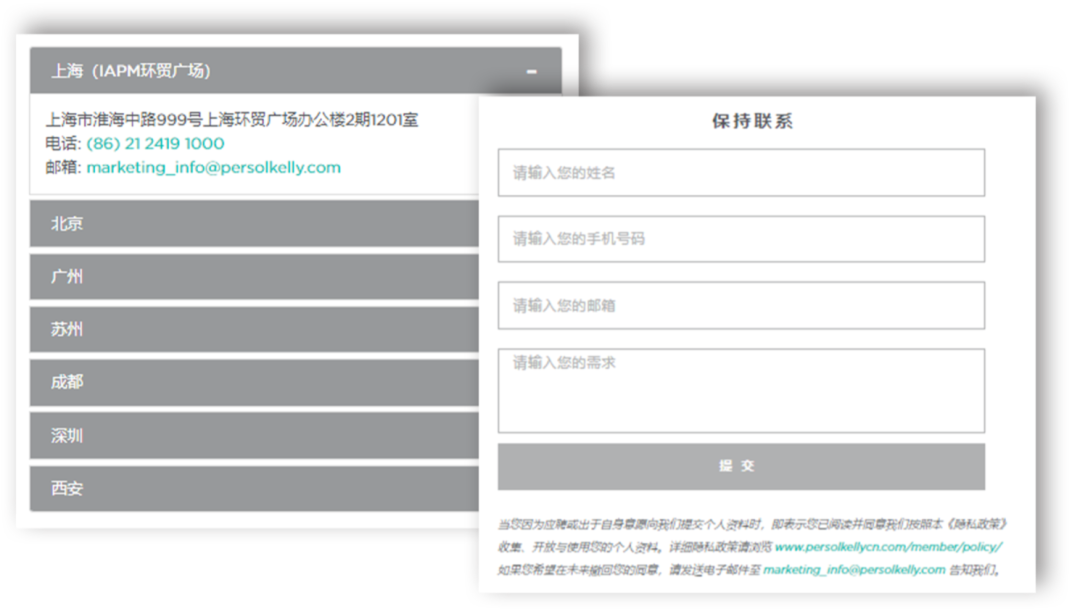Image resolution: width=1080 pixels, height=614 pixels.
Task: Expand the 北京 office section
Action: 250,224
